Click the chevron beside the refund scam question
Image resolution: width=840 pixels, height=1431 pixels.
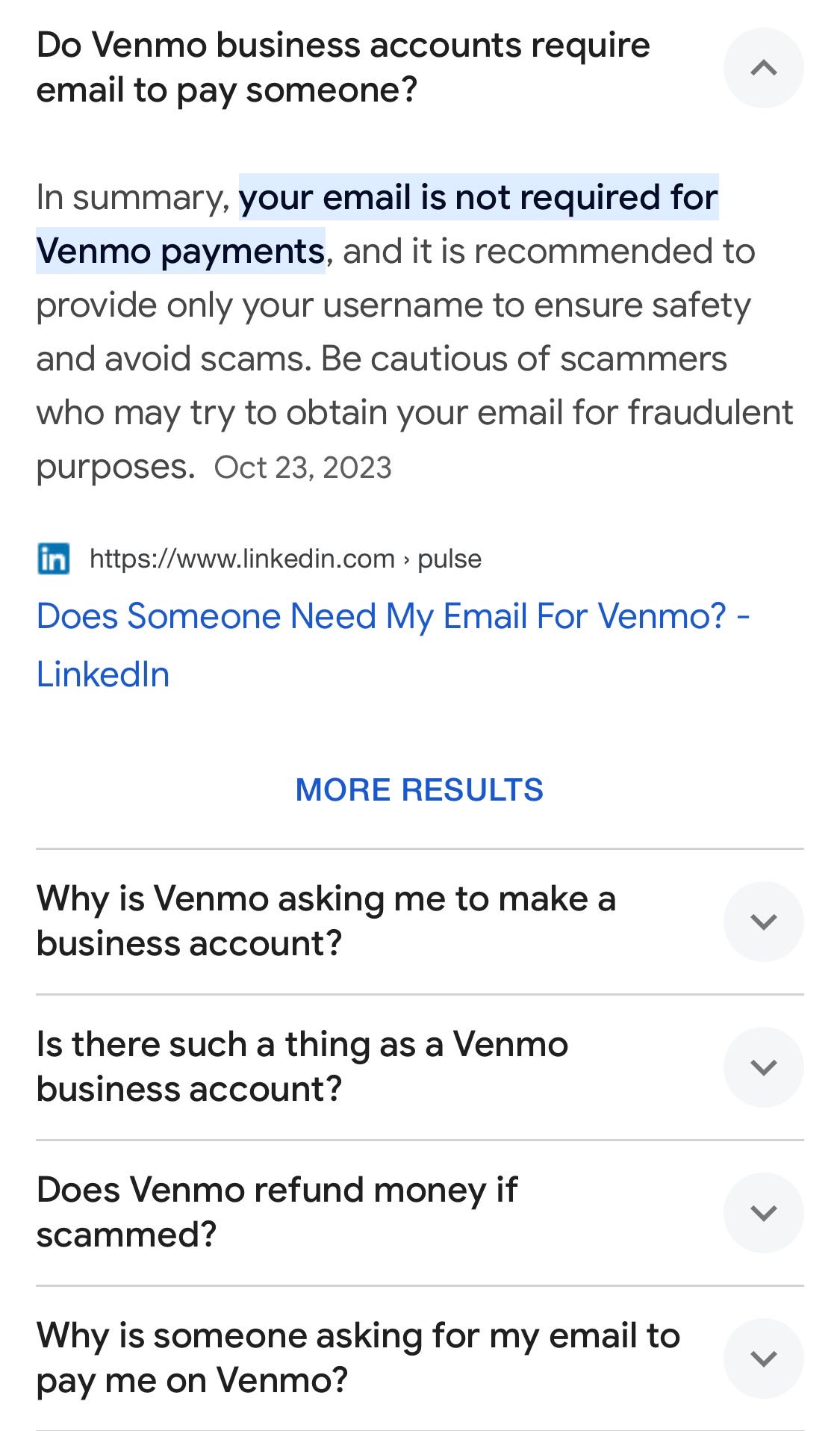(763, 1212)
